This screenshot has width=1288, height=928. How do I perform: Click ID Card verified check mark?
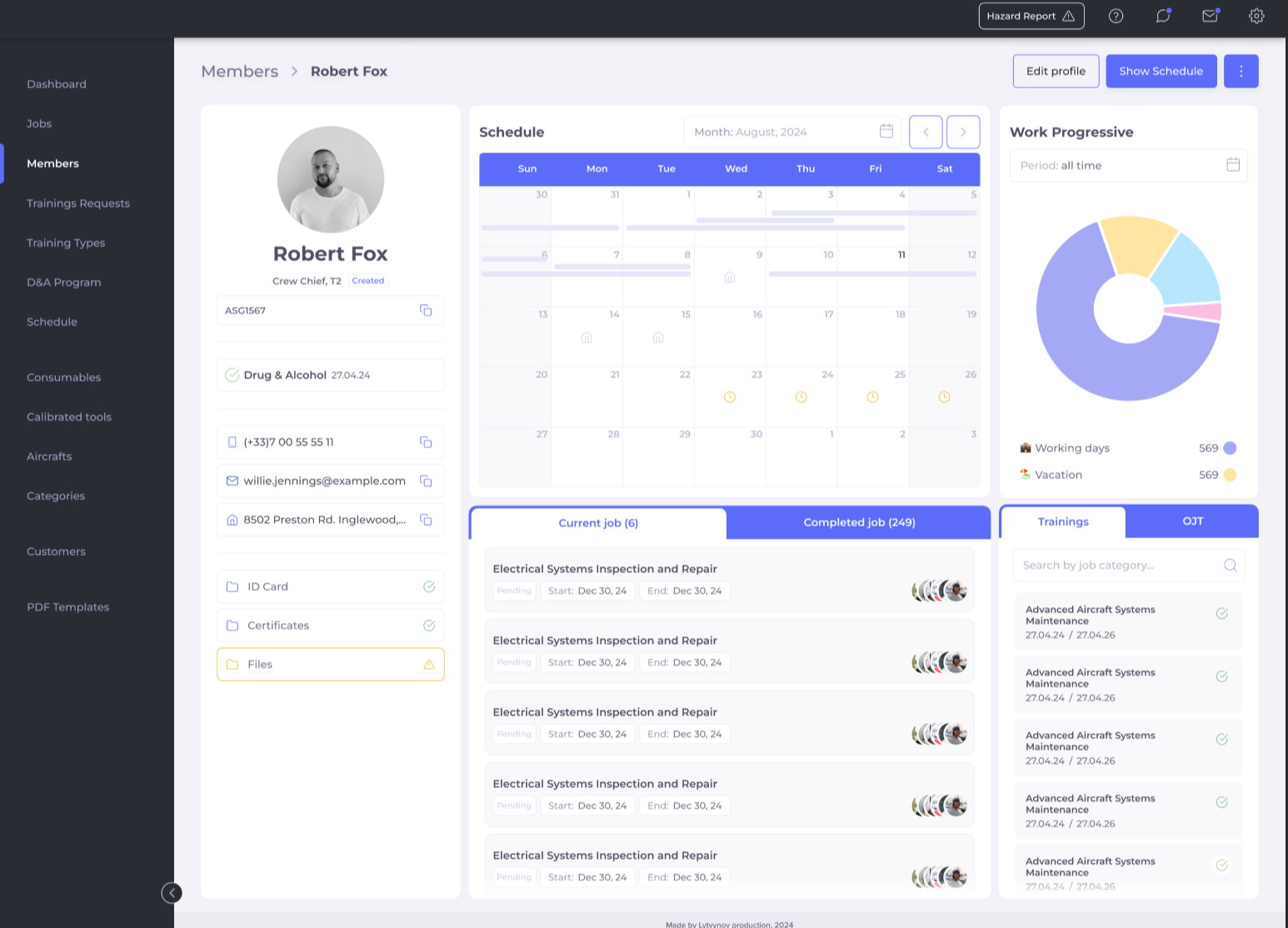429,586
